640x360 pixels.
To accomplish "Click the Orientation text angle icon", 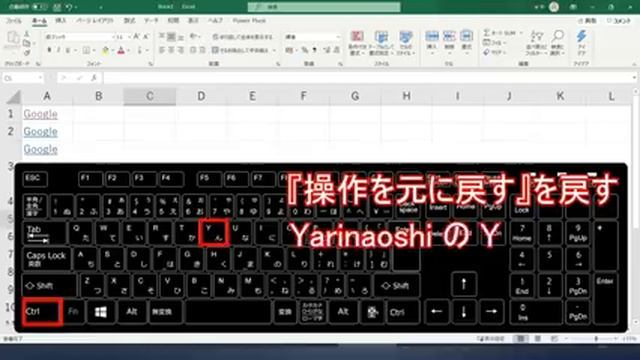I will point(194,37).
